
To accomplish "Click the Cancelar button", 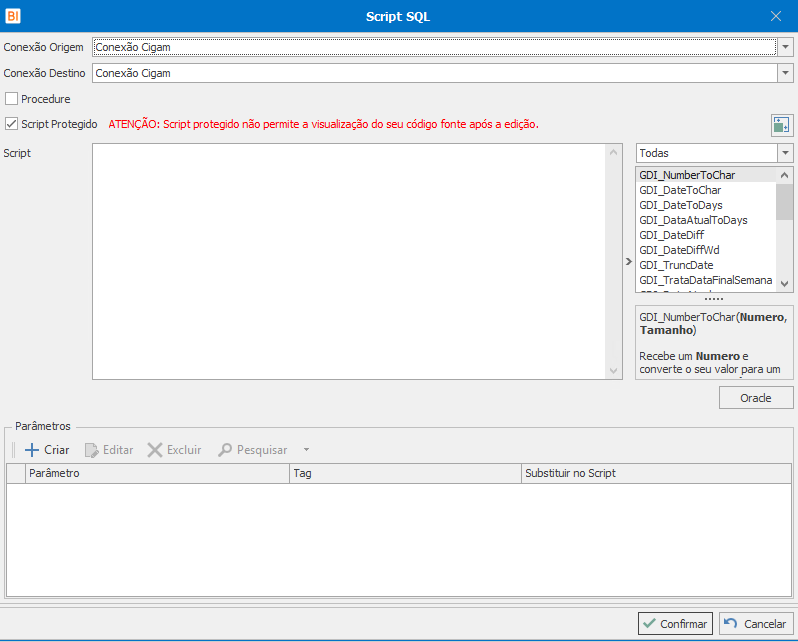I will tap(756, 623).
